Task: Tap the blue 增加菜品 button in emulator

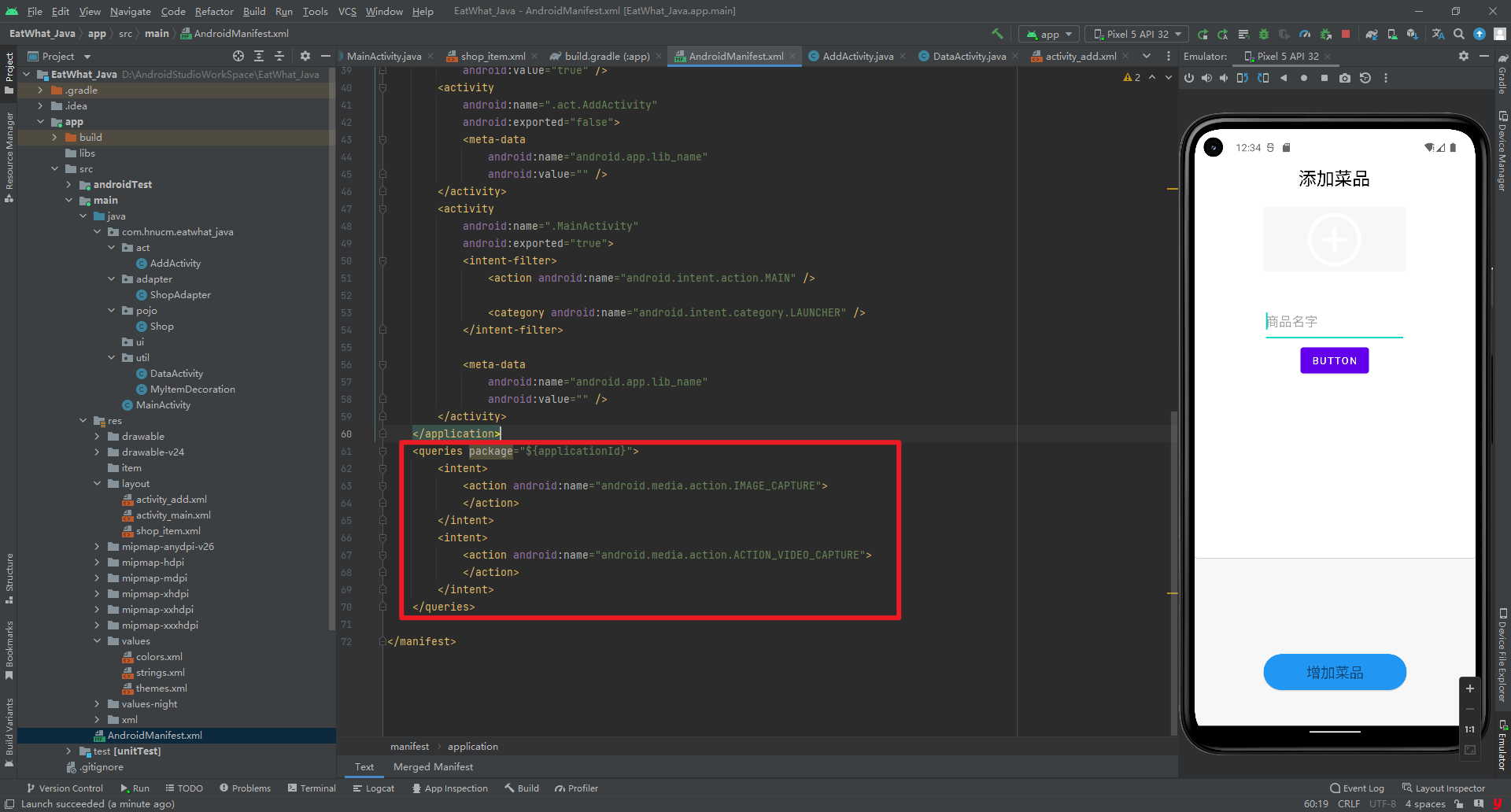Action: point(1334,672)
